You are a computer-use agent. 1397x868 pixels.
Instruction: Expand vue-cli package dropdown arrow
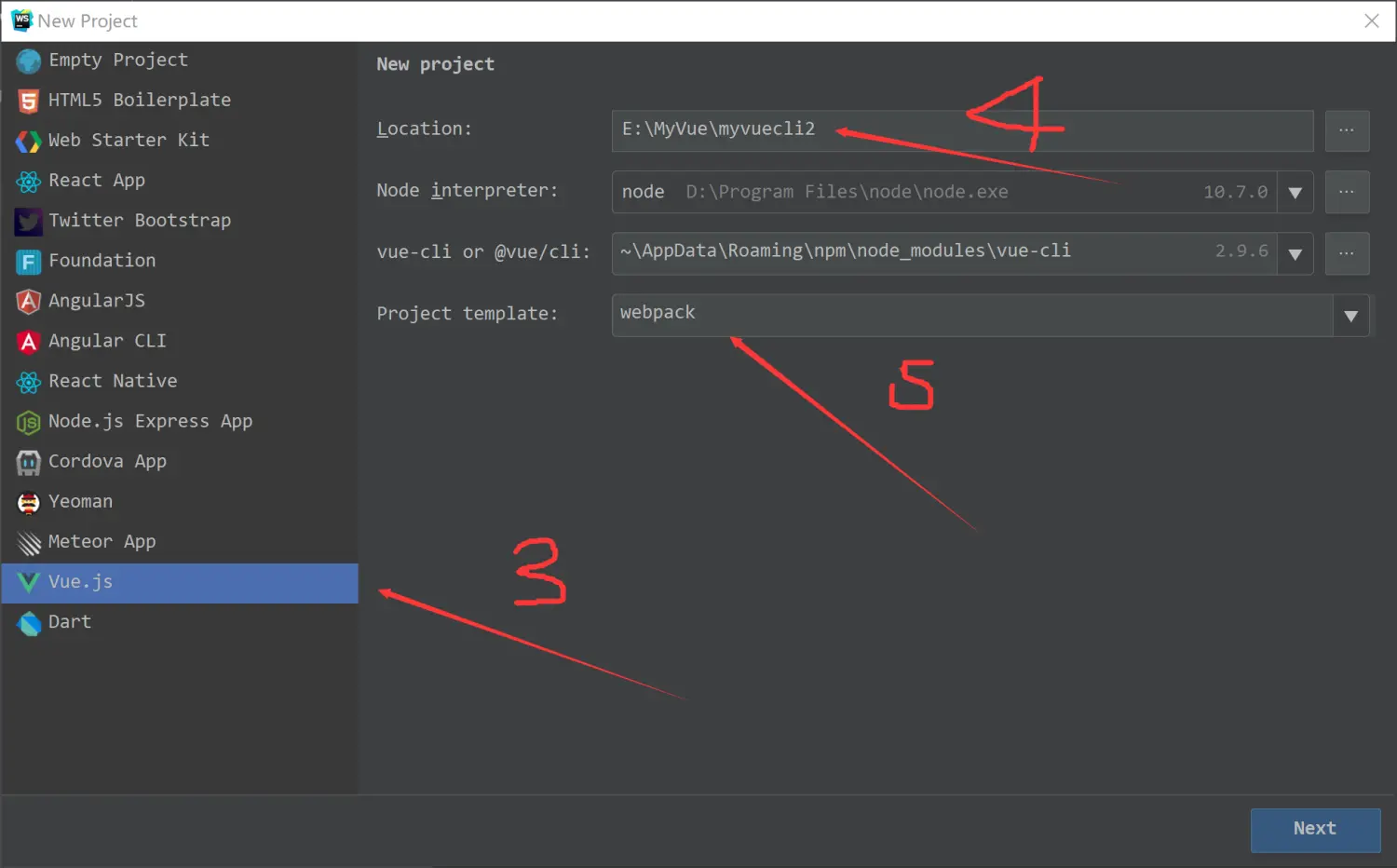[x=1295, y=254]
